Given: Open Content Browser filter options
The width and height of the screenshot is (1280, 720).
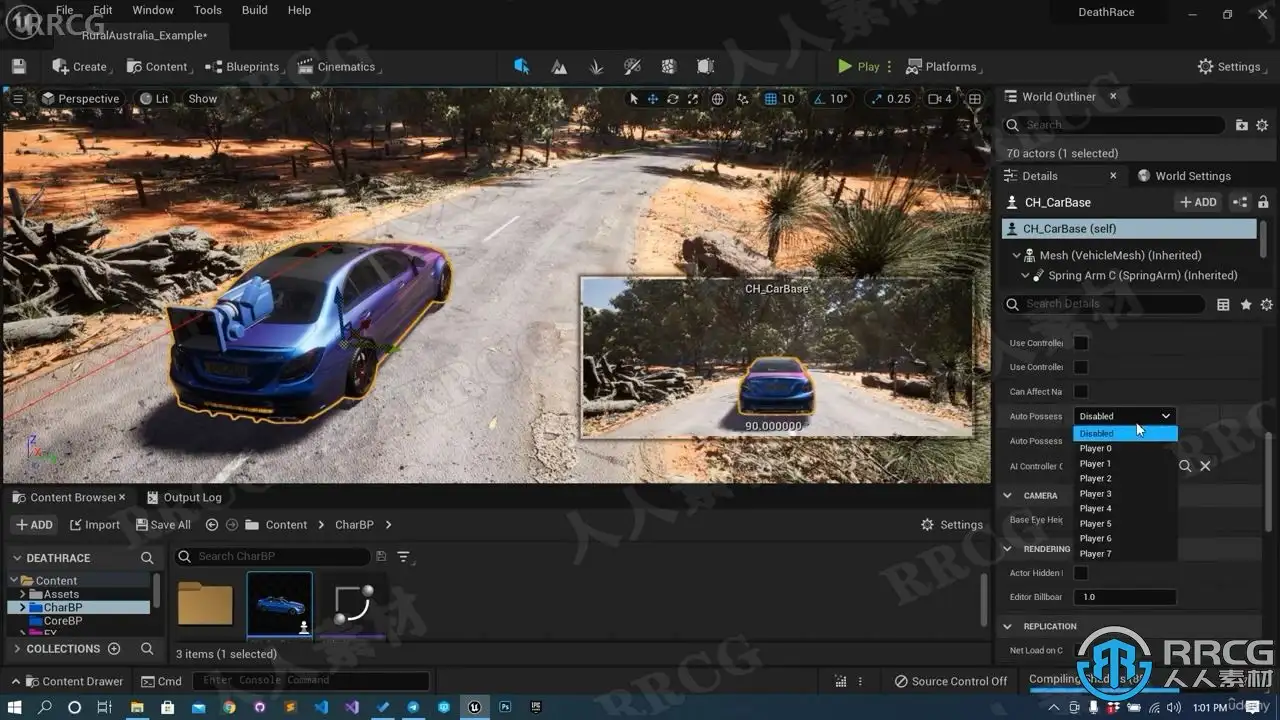Looking at the screenshot, I should coord(404,556).
